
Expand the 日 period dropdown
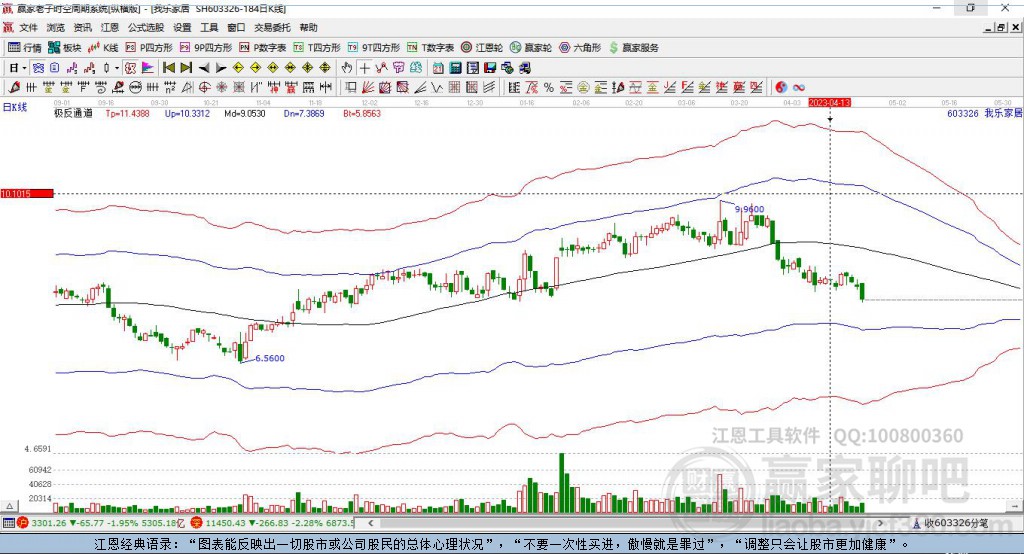(x=24, y=68)
